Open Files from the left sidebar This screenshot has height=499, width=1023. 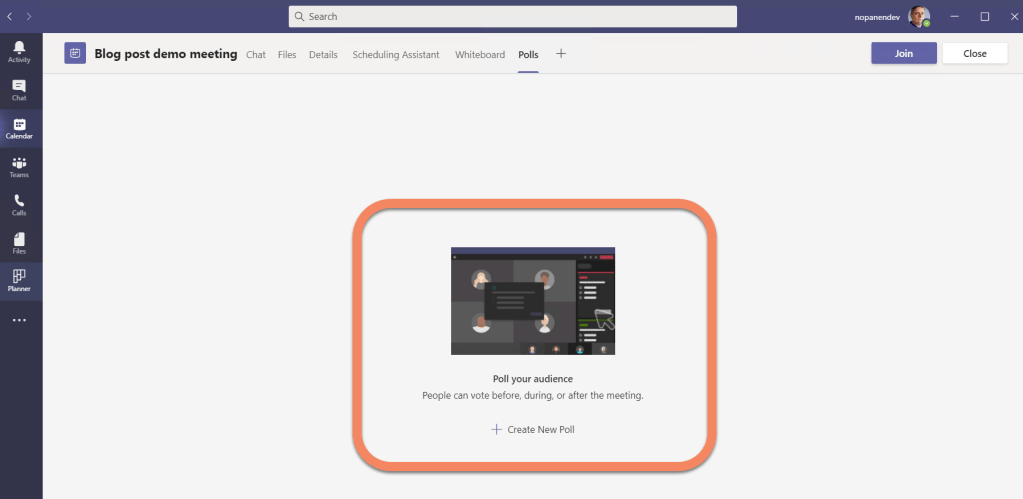(19, 243)
